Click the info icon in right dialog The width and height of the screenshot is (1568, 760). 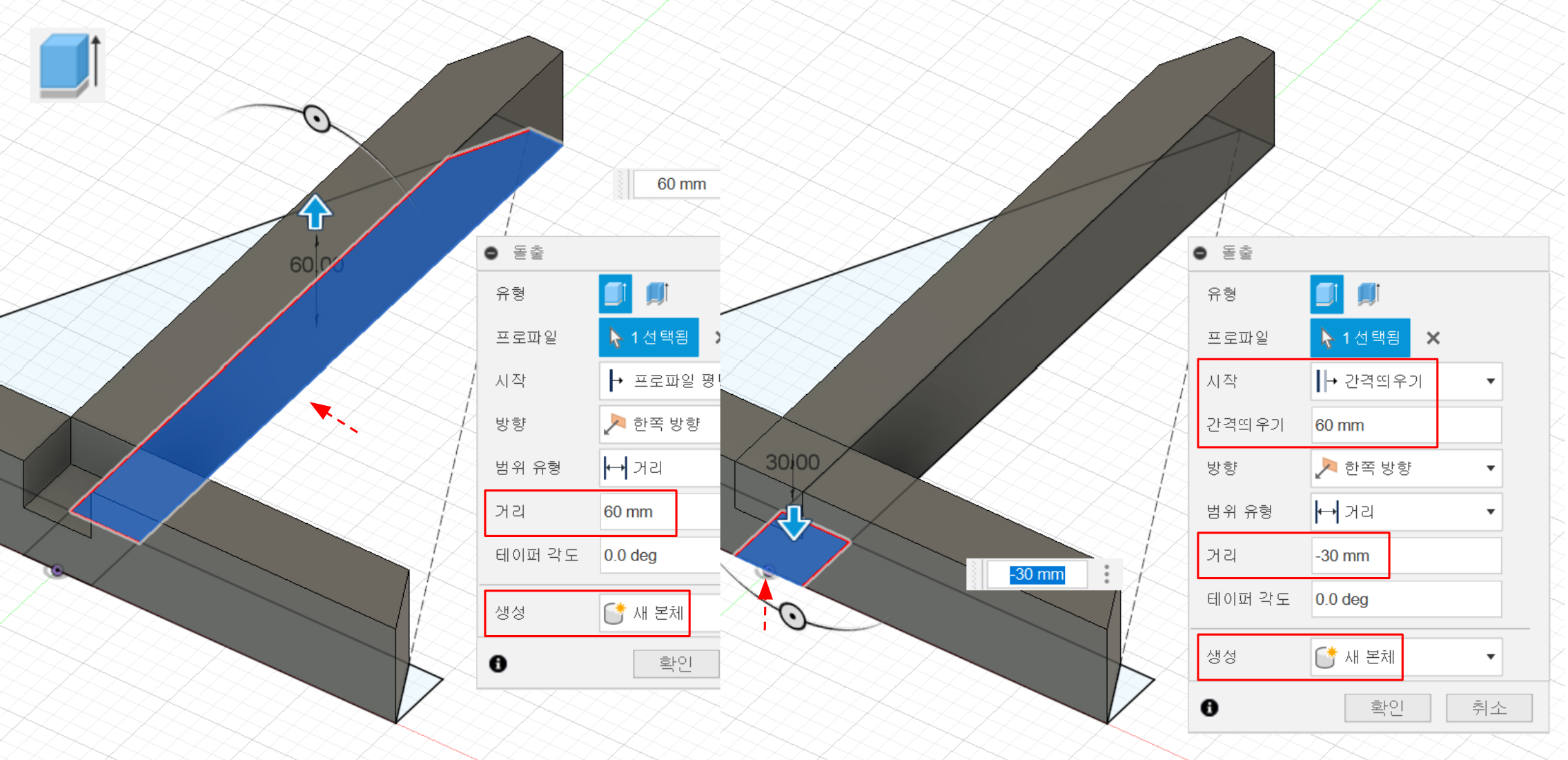[x=1209, y=708]
